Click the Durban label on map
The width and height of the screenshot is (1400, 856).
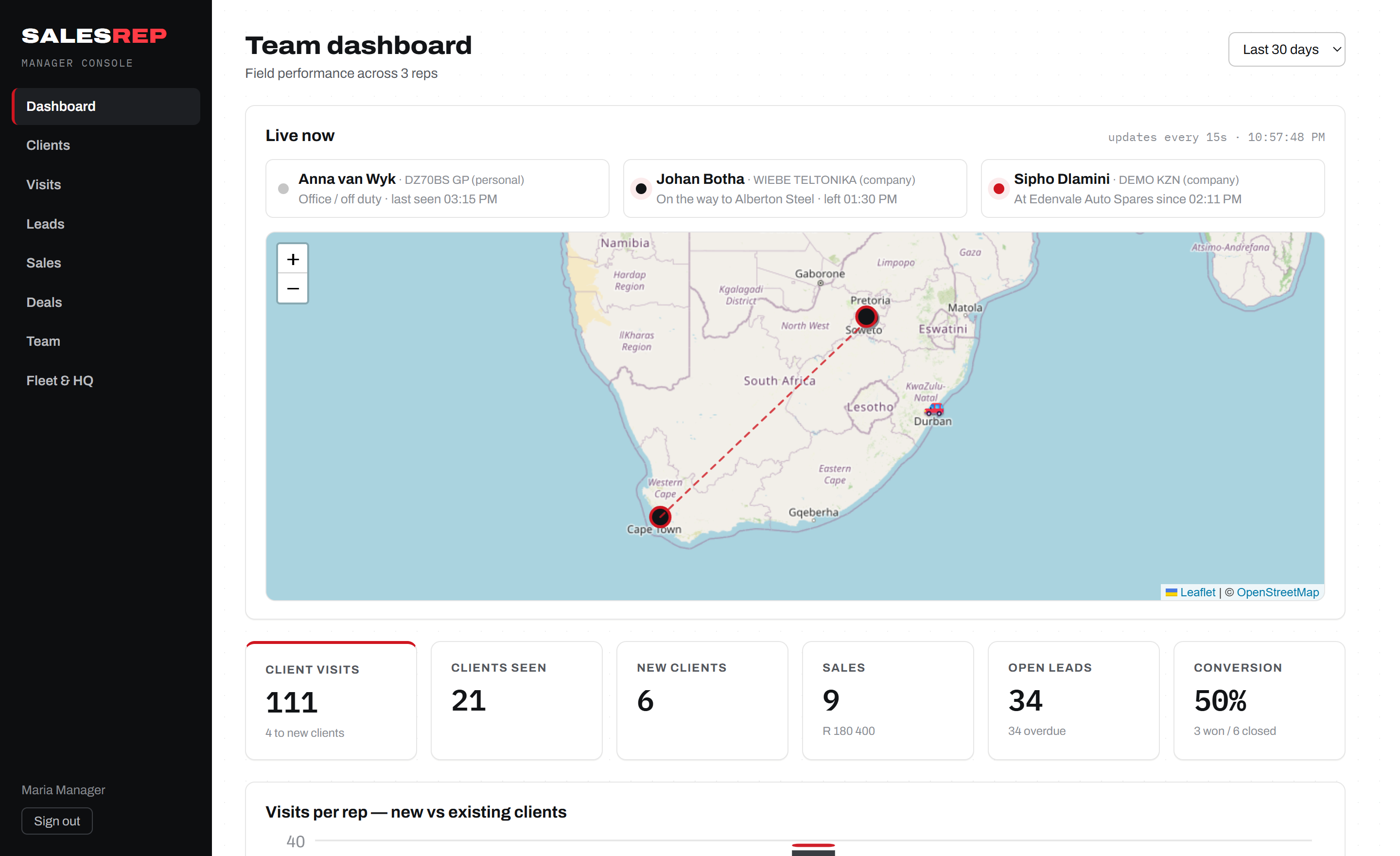click(x=932, y=422)
